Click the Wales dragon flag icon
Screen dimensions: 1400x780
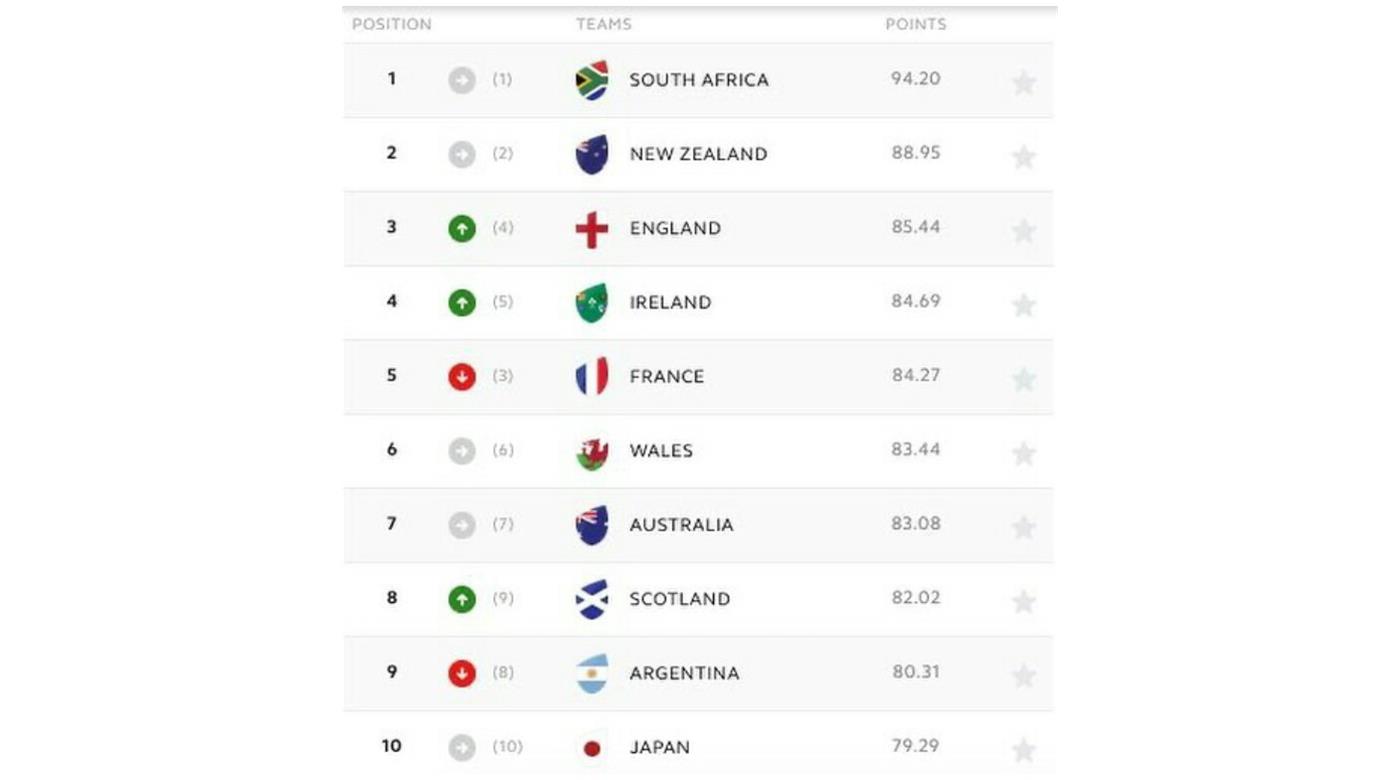(591, 450)
